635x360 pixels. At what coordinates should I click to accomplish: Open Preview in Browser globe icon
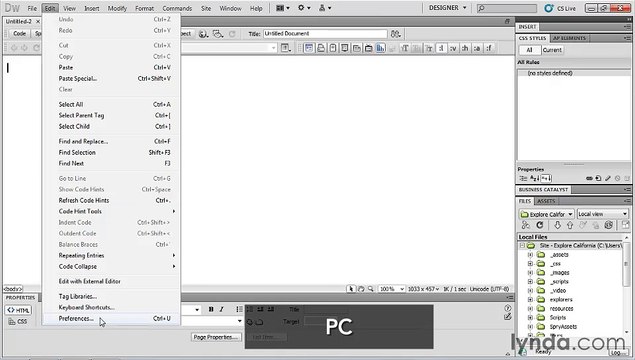(203, 34)
